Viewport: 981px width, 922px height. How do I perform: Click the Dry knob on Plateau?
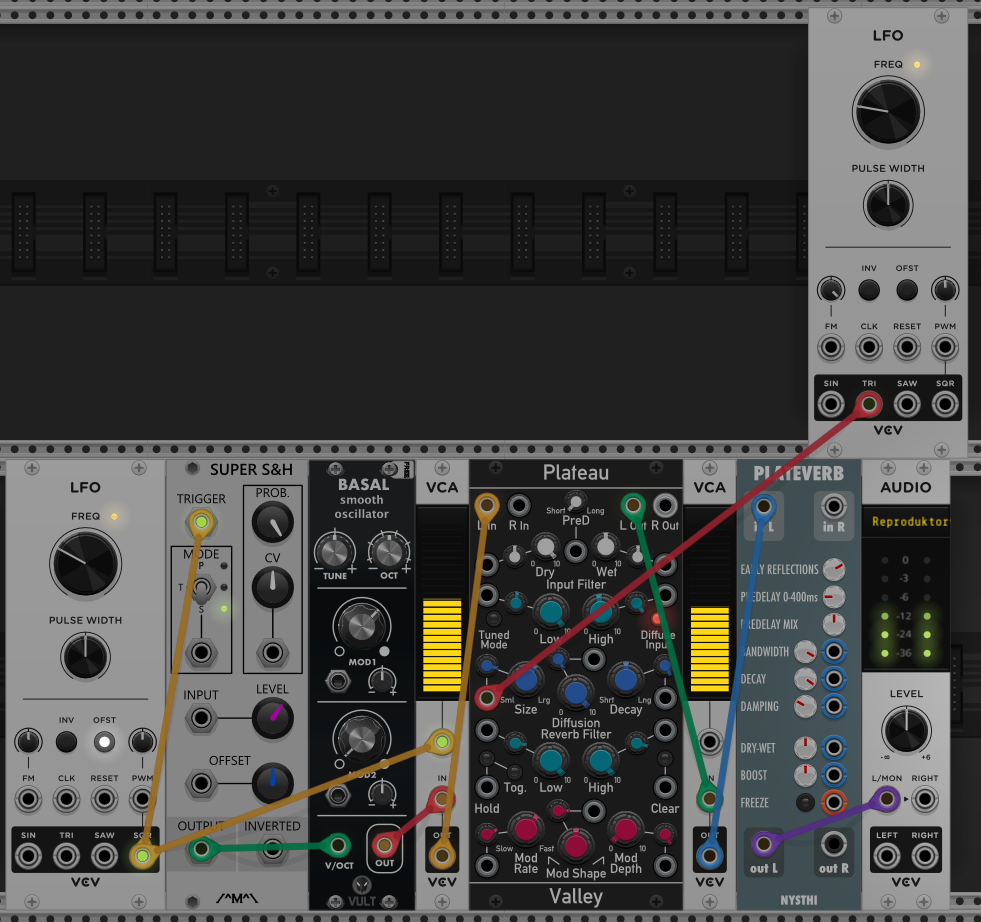(546, 546)
